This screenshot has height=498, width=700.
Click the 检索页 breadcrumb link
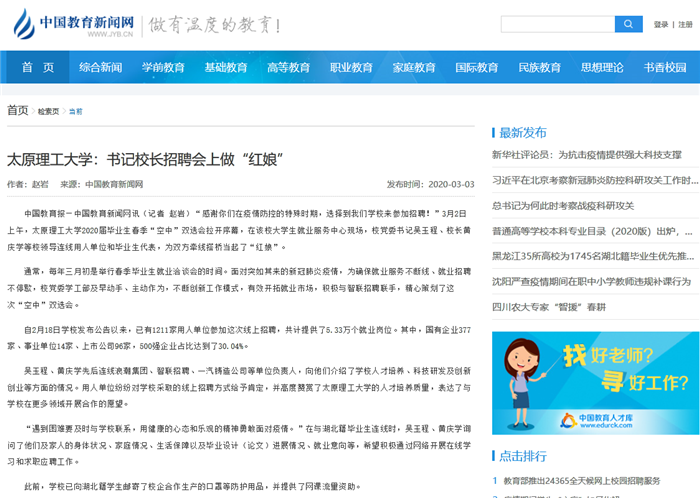[48, 112]
